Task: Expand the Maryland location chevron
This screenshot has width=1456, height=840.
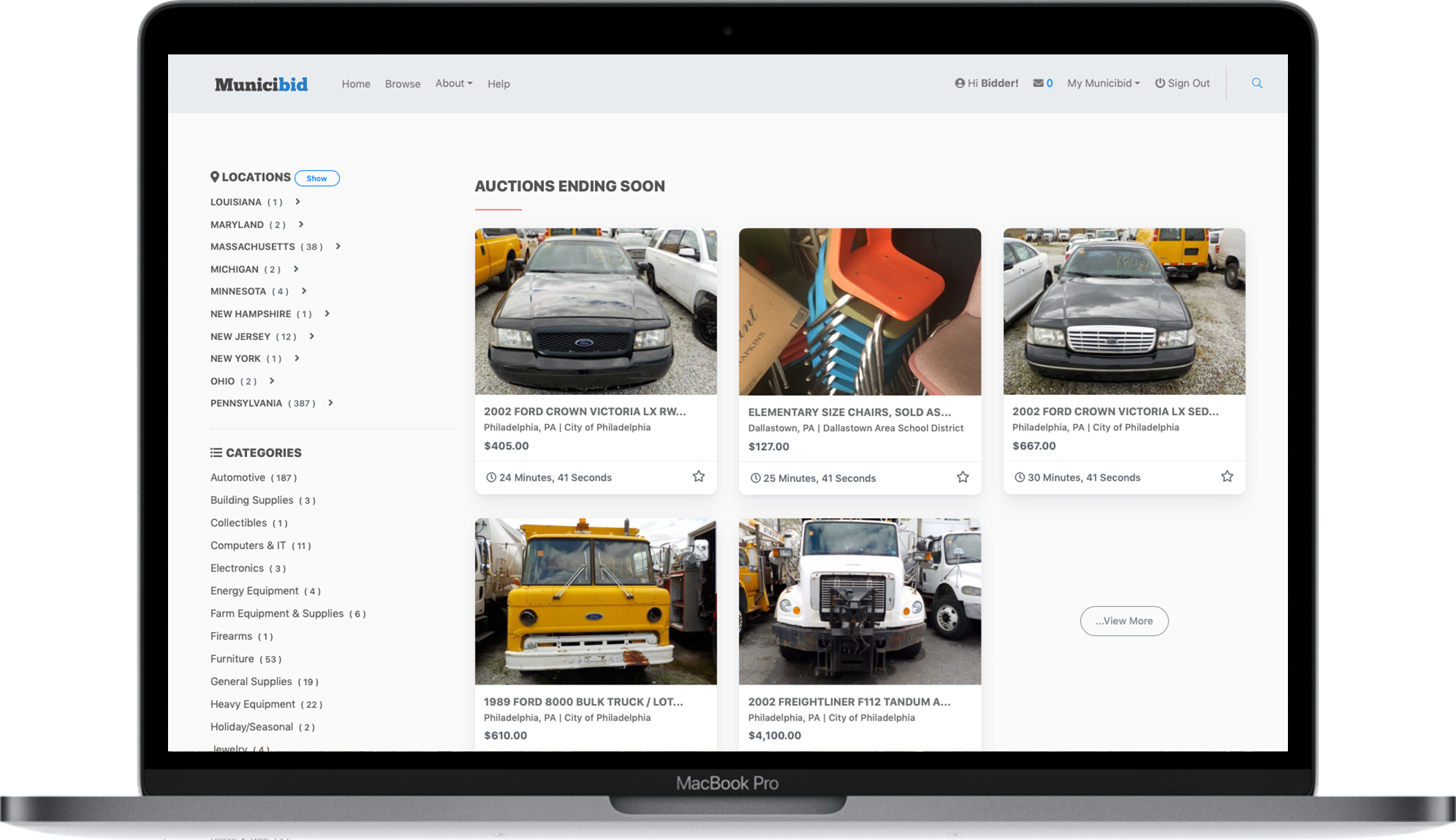Action: (301, 224)
